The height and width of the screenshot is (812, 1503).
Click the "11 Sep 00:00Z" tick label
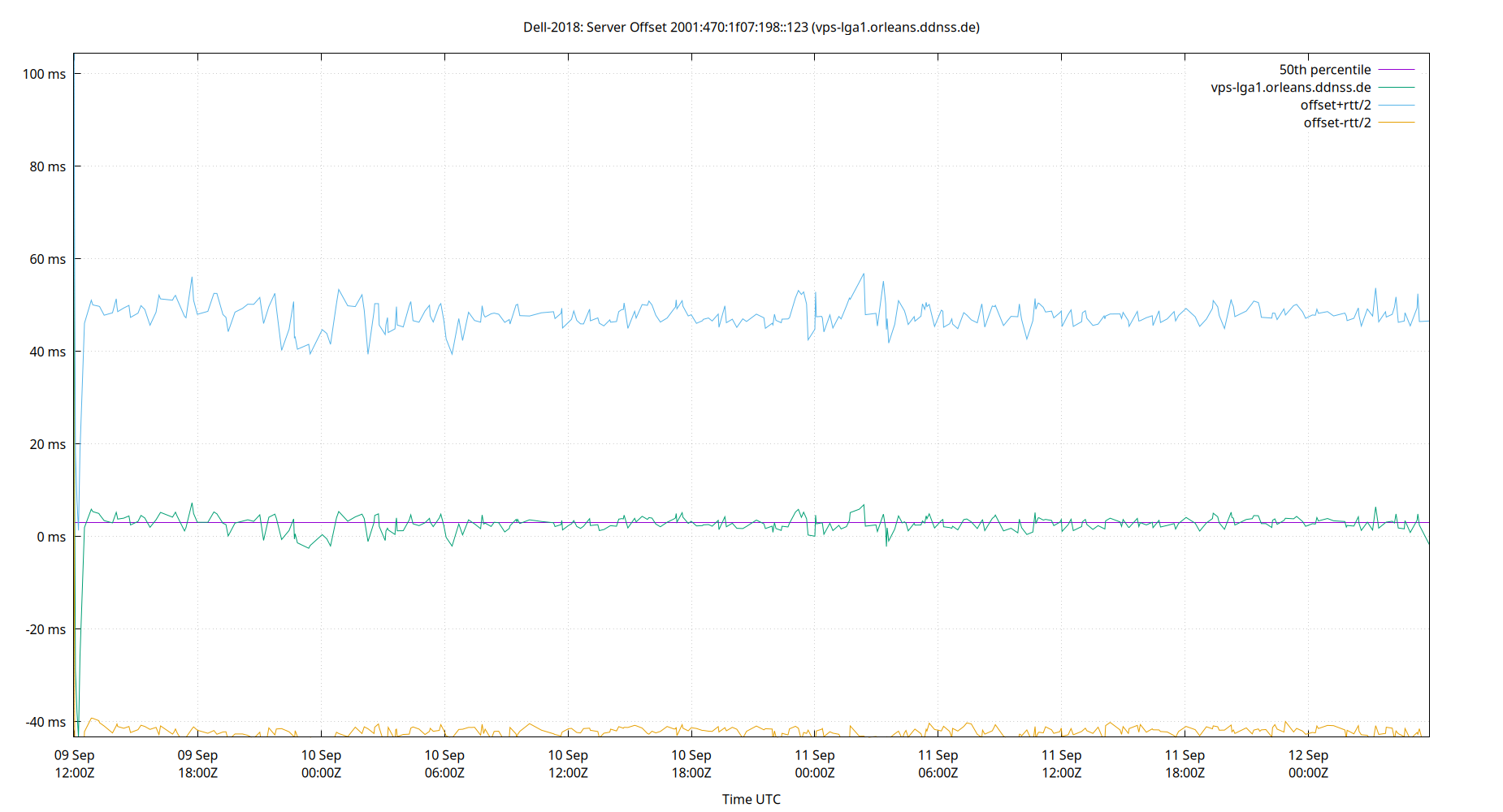pyautogui.click(x=816, y=763)
